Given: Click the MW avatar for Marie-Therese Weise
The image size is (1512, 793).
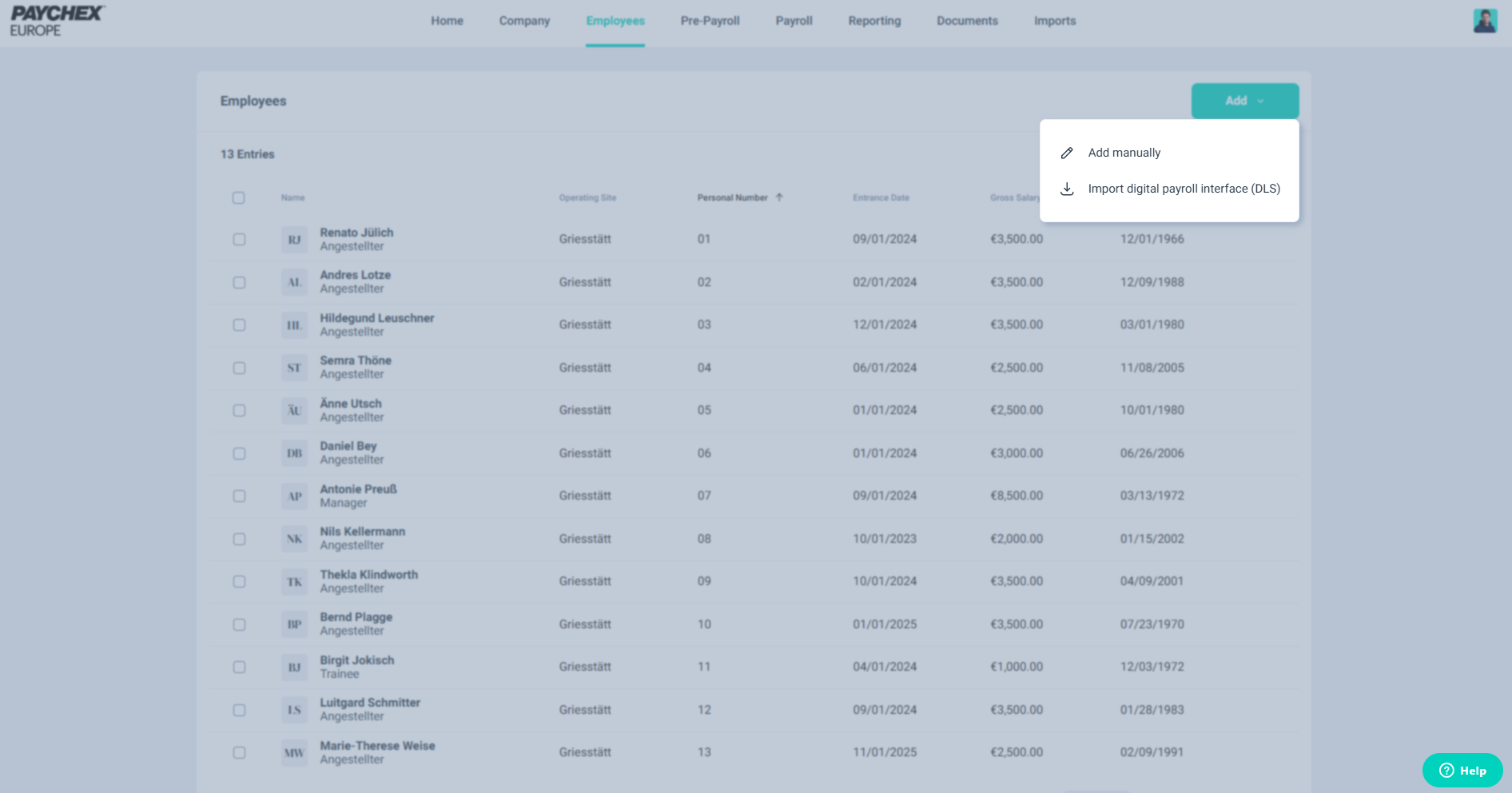Looking at the screenshot, I should click(x=294, y=753).
